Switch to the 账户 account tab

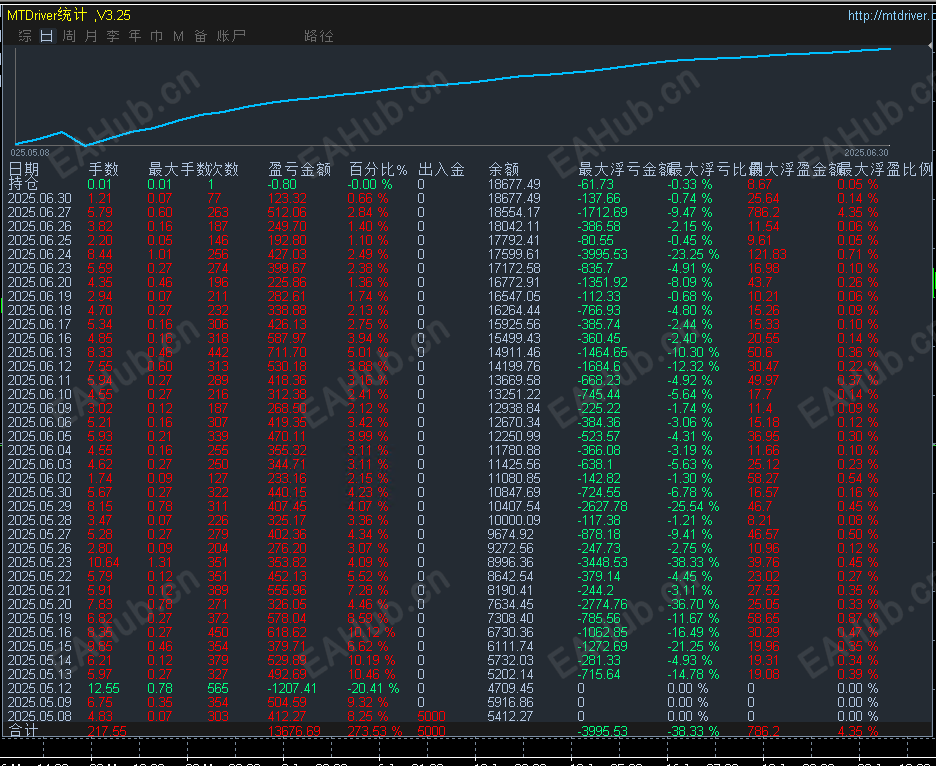(x=231, y=36)
